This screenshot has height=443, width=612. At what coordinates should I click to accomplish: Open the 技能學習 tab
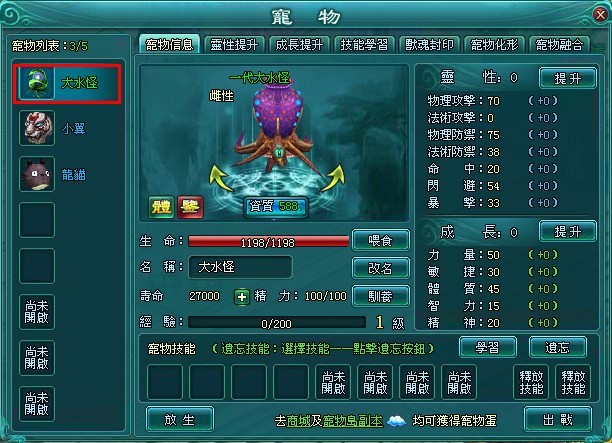364,44
